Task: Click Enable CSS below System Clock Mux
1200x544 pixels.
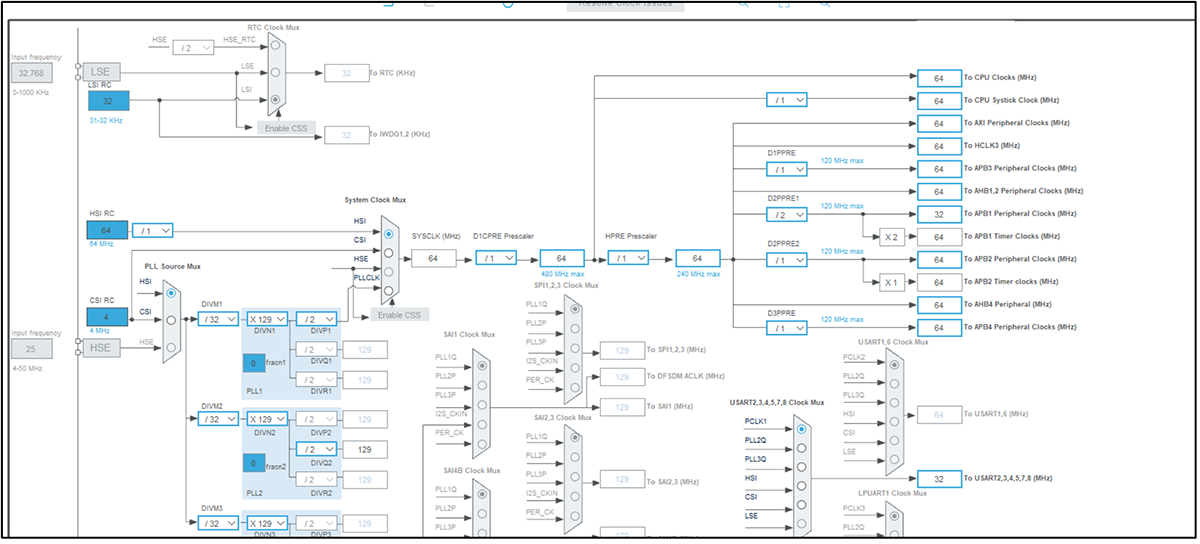Action: tap(400, 315)
